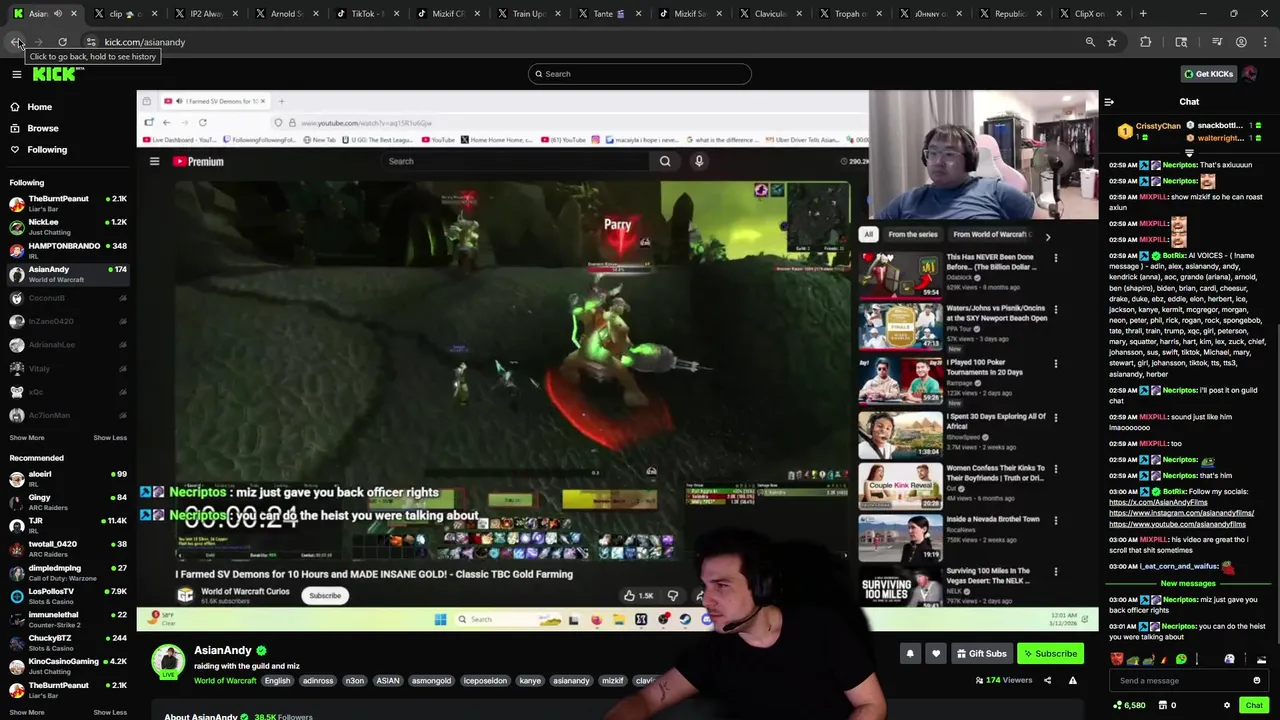Collapse recommended list with bottom Show Less
The width and height of the screenshot is (1280, 720).
tap(110, 712)
